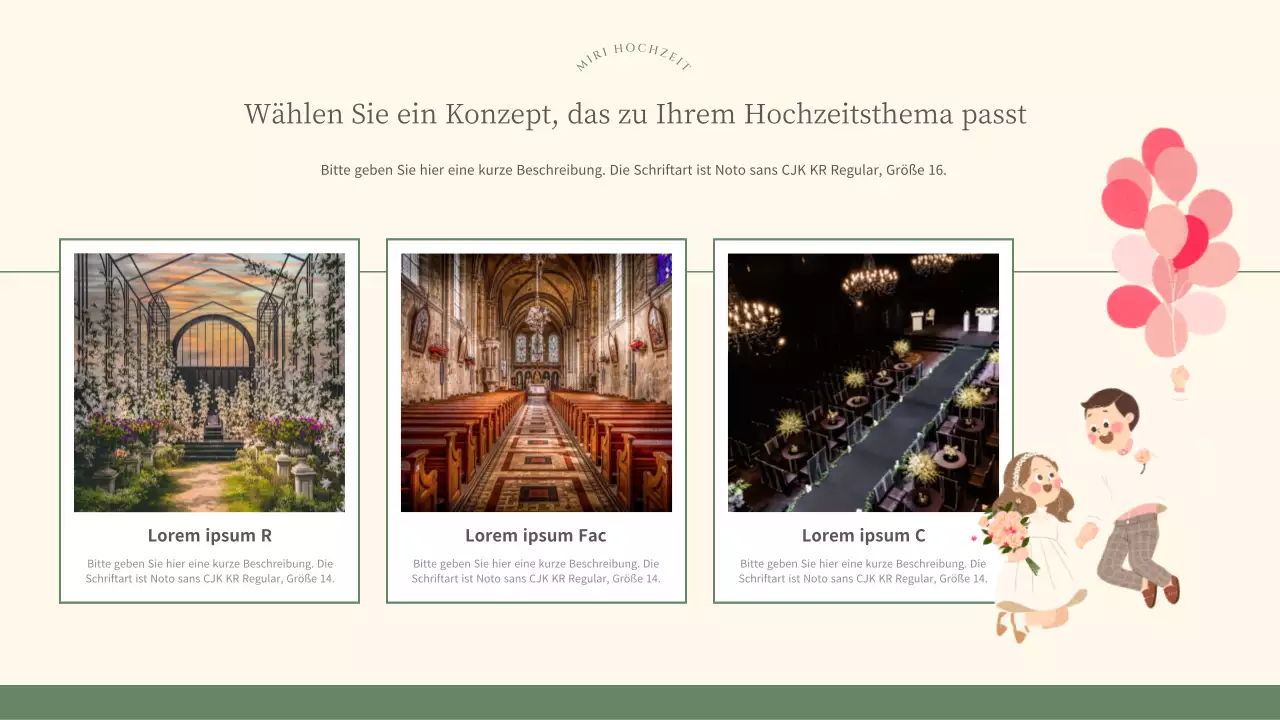Click the description under Lorem ipsum C
Screen dimensions: 1280x720
863,570
